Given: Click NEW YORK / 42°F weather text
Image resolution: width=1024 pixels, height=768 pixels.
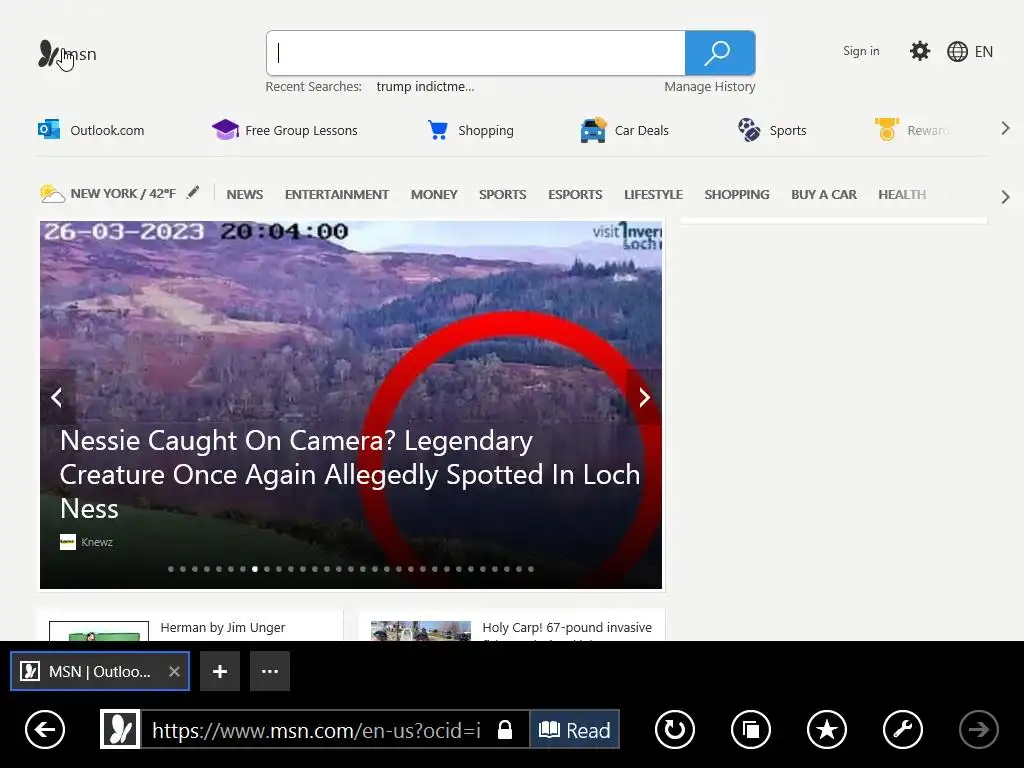Looking at the screenshot, I should pos(123,193).
